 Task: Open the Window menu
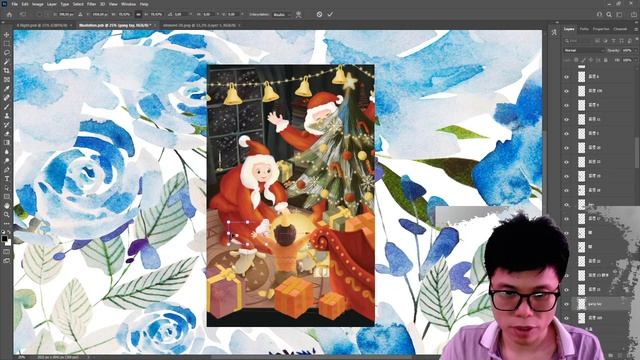tap(128, 4)
